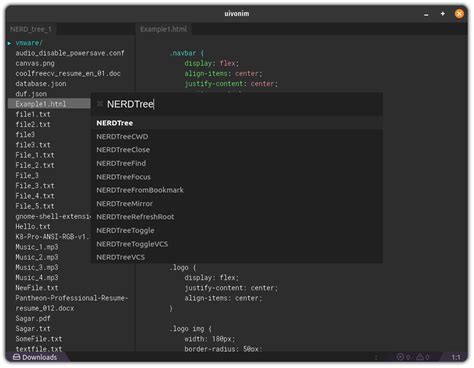
Task: Open resume_012.docx in the tree
Action: (45, 308)
